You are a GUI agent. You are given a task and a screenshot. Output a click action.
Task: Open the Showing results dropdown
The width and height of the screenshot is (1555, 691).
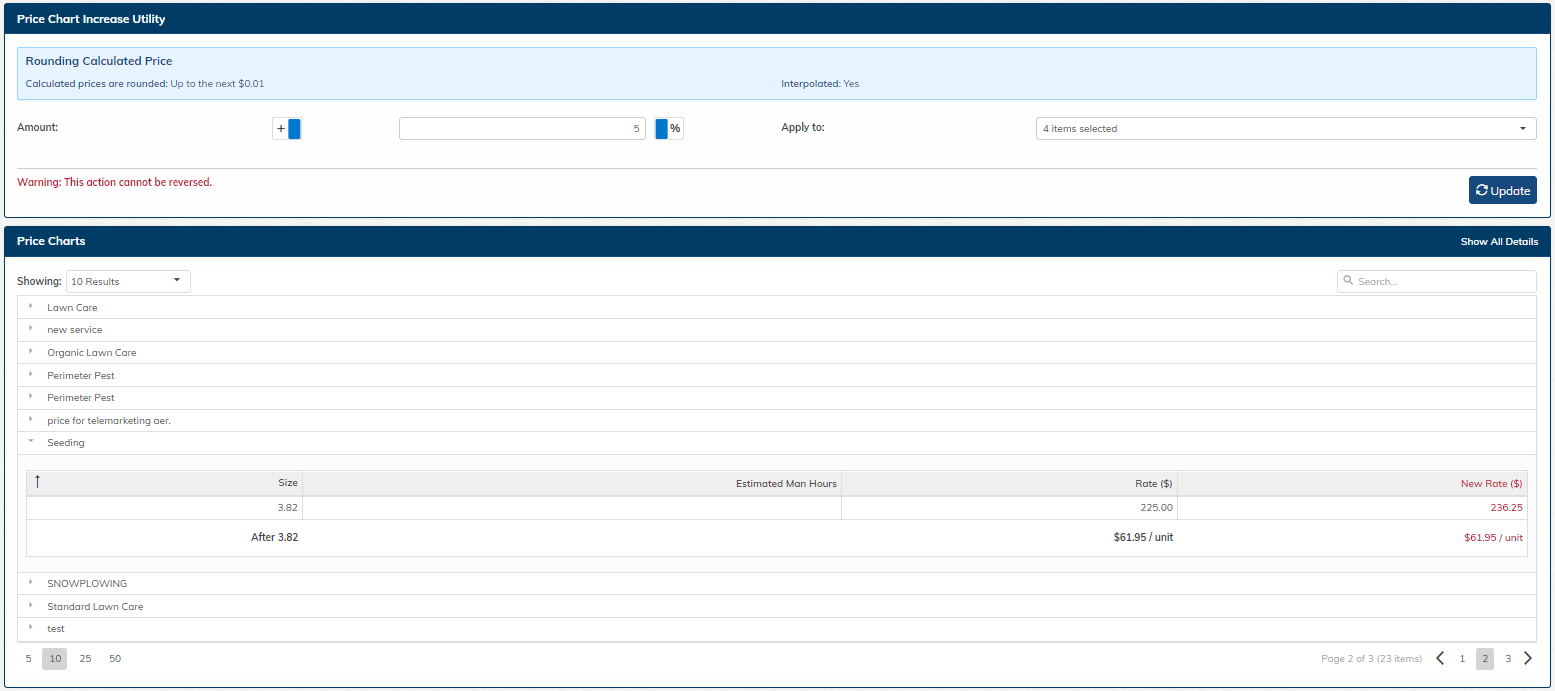128,282
